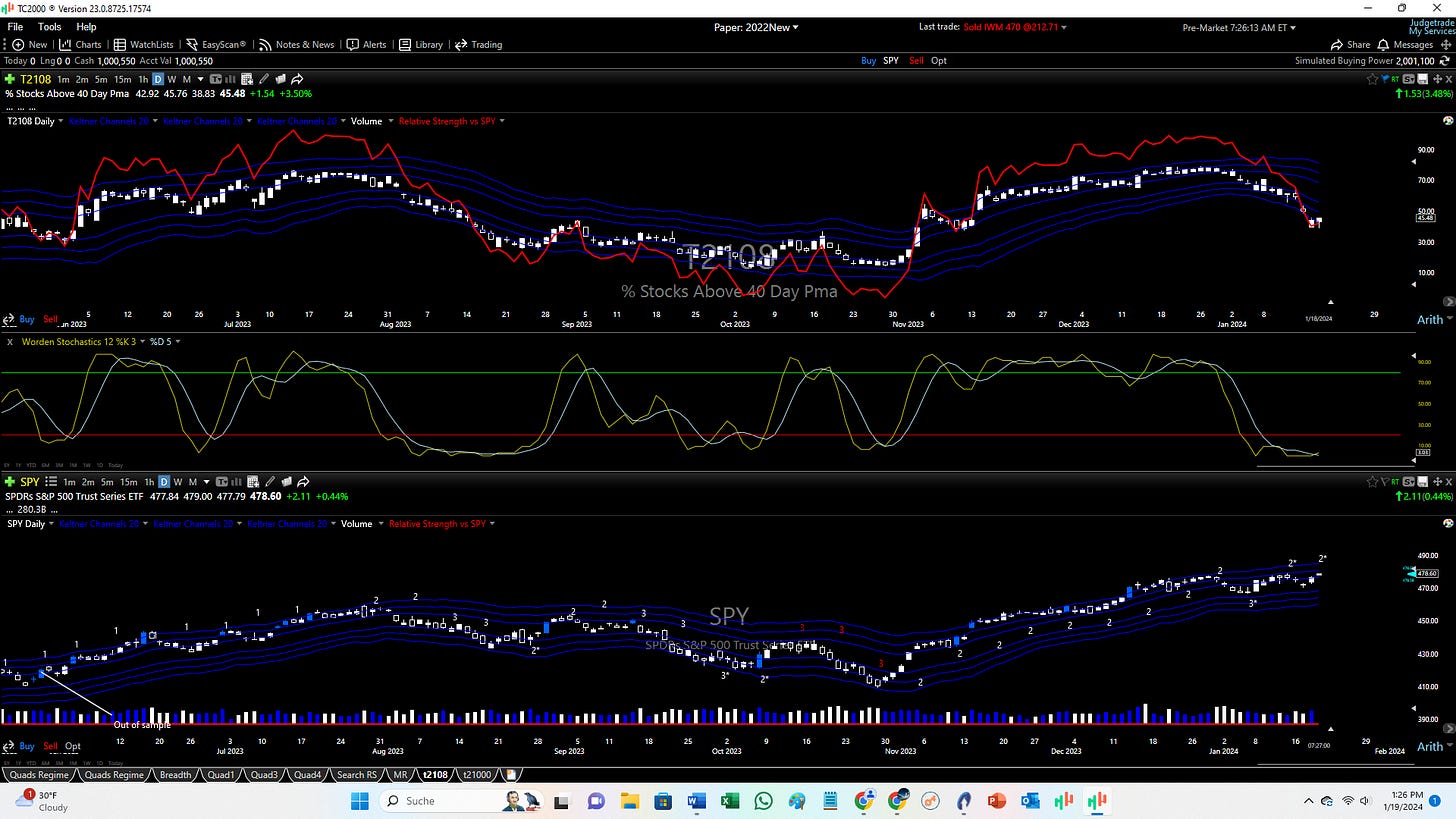Switch the T2108 chart to Weekly (W)
Image resolution: width=1456 pixels, height=819 pixels.
click(172, 79)
